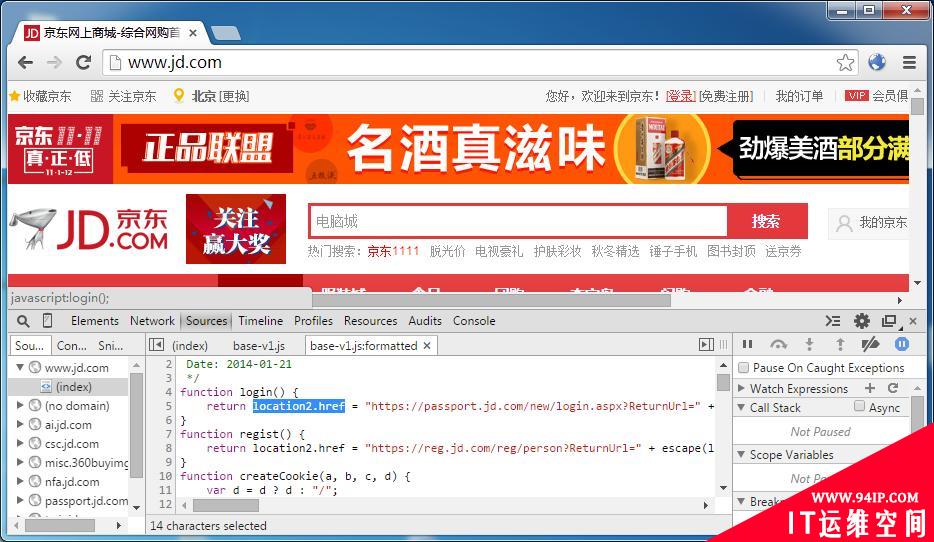Viewport: 934px width, 542px height.
Task: Open the Audits panel
Action: [425, 321]
